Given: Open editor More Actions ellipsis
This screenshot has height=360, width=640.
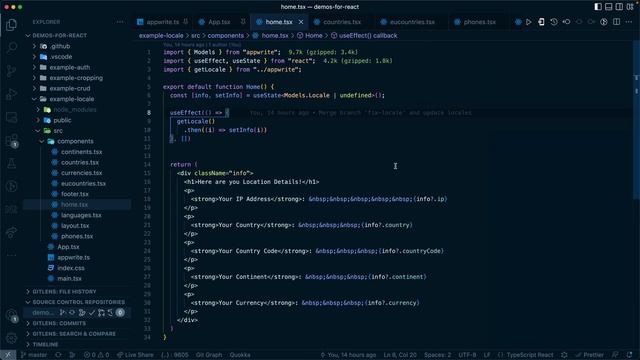Looking at the screenshot, I should [629, 22].
